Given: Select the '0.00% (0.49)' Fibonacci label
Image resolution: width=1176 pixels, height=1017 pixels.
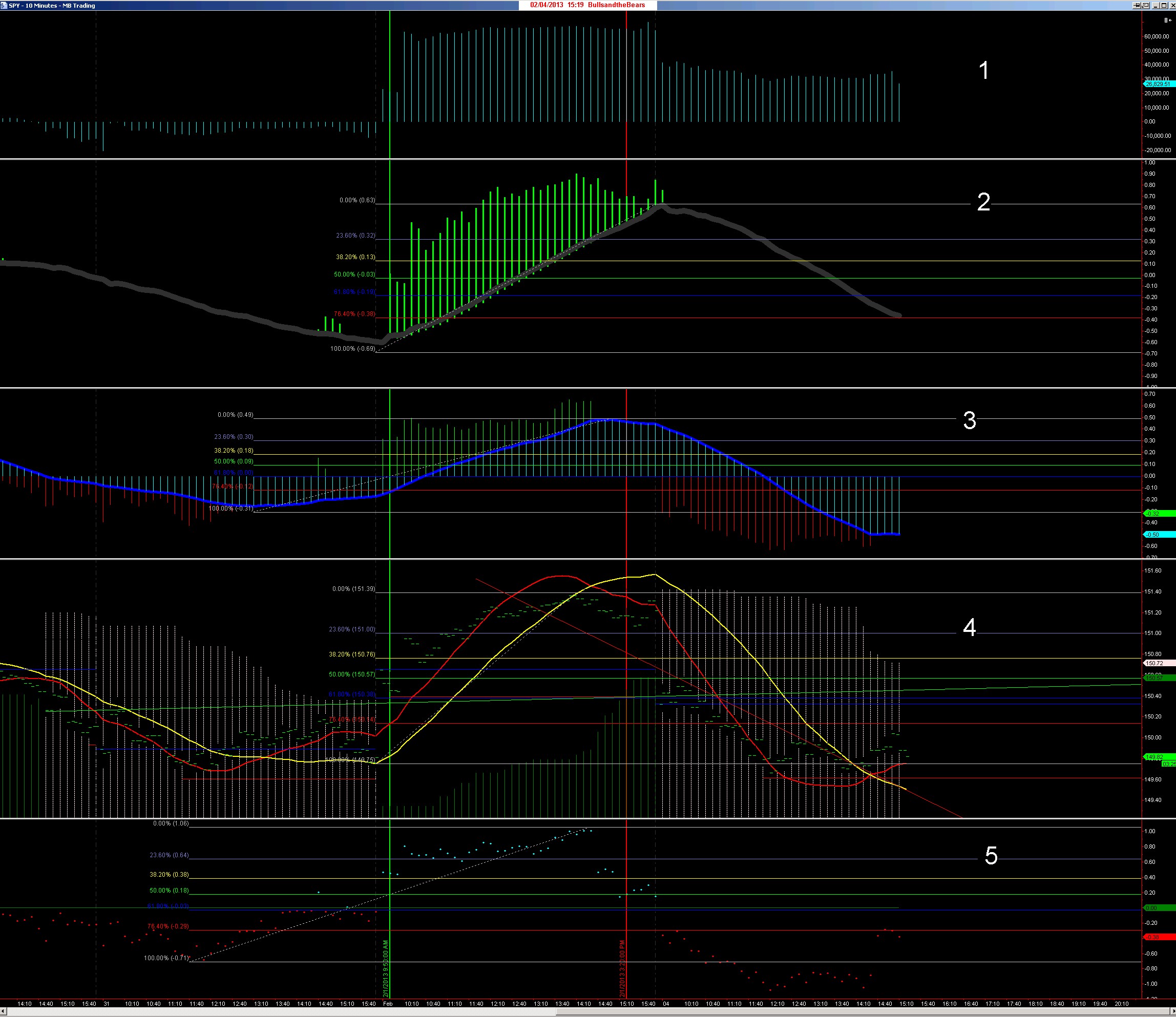Looking at the screenshot, I should (x=235, y=415).
